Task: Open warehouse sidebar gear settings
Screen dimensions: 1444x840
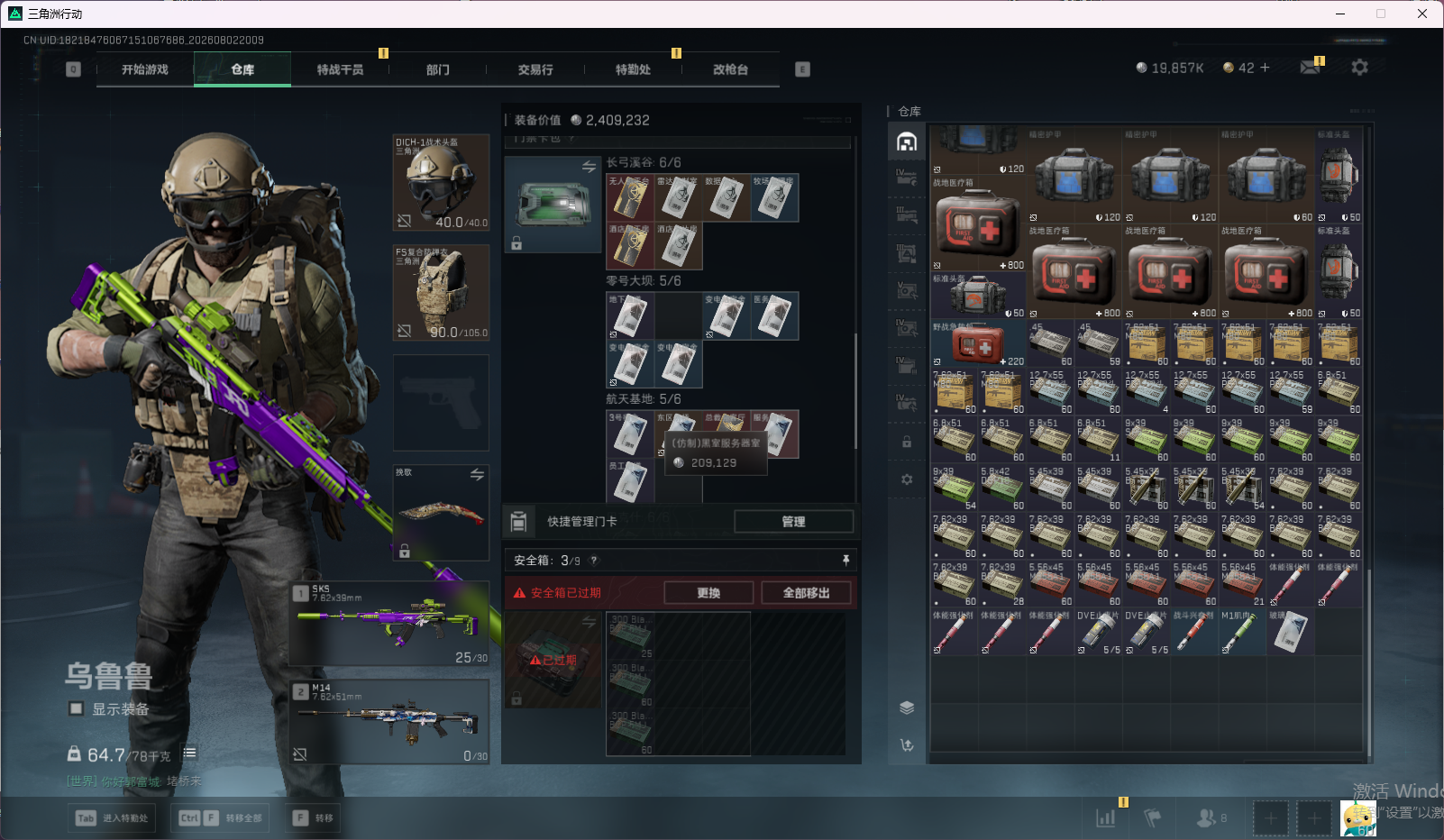Action: coord(907,479)
